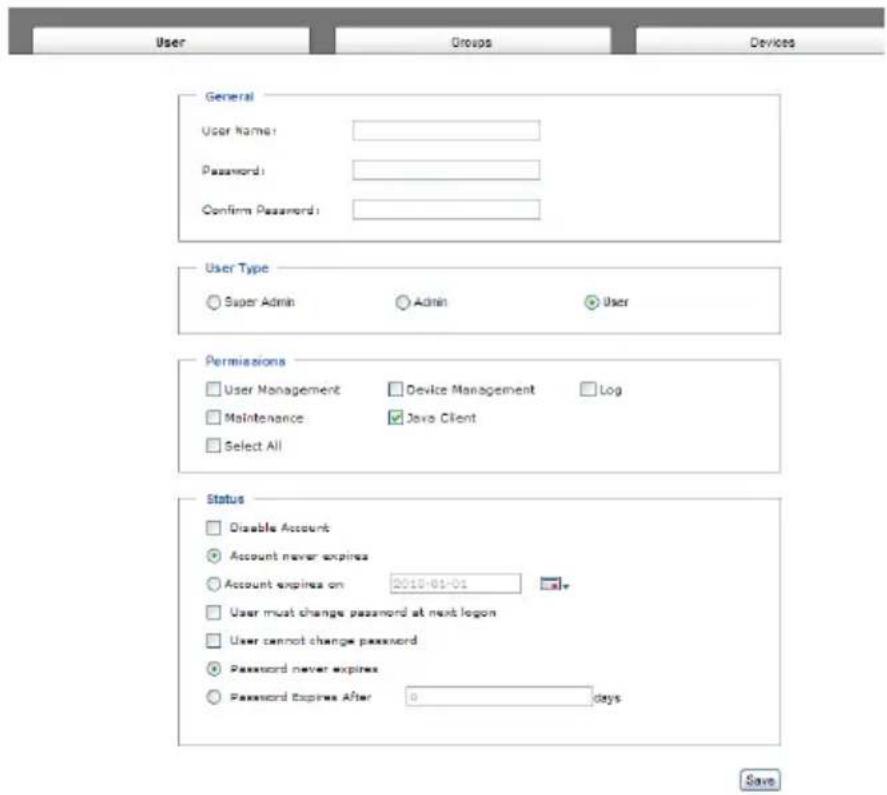Switch to the User tab
The height and width of the screenshot is (795, 887).
click(171, 41)
